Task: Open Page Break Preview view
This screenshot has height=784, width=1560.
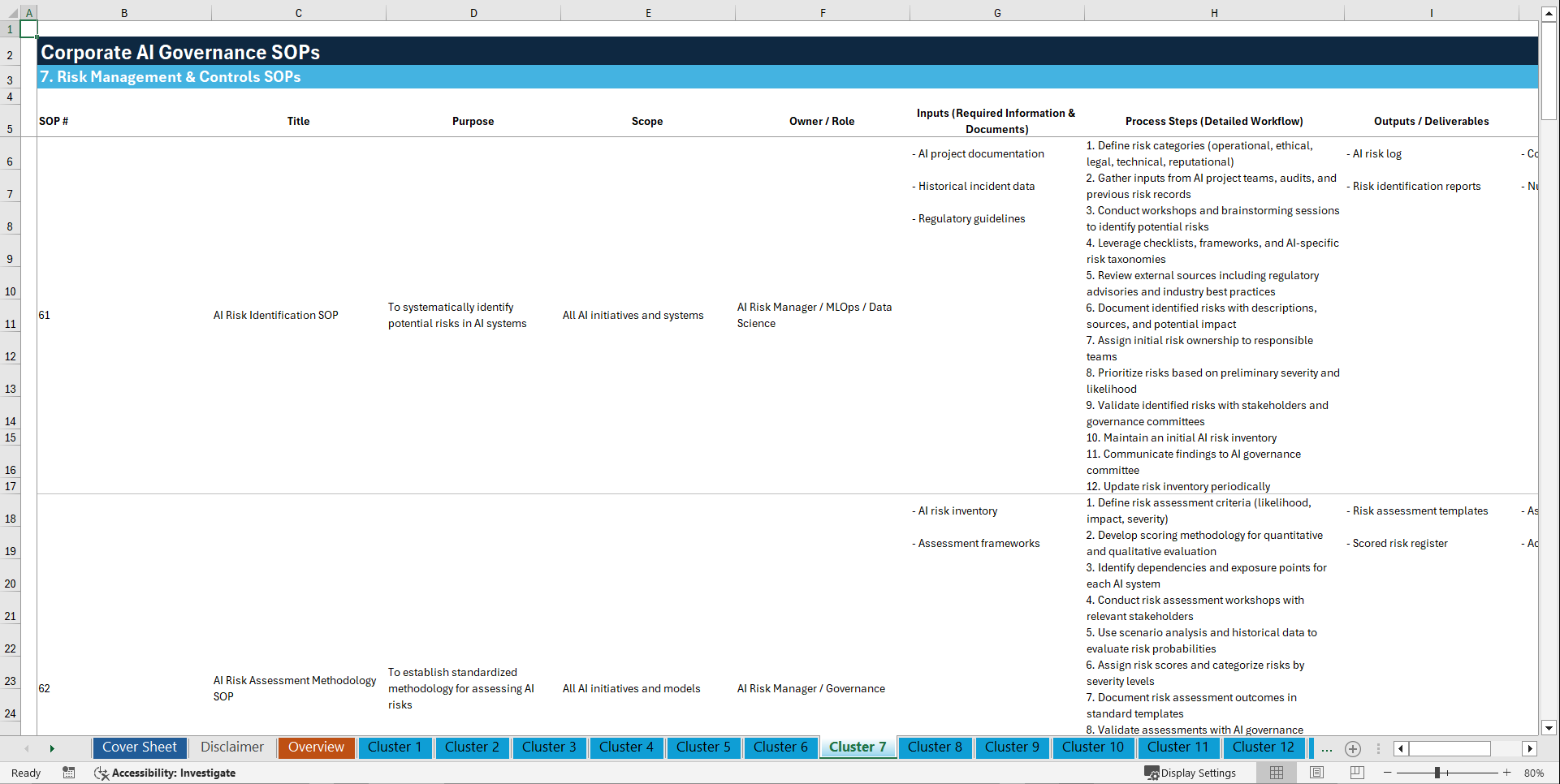Action: point(1355,773)
